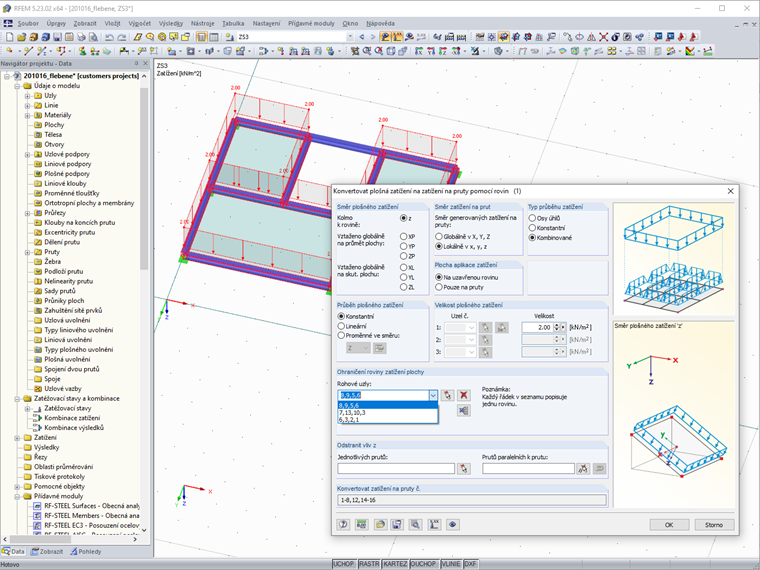Click the previous load case arrow
Viewport: 760px width, 570px height.
(362, 37)
